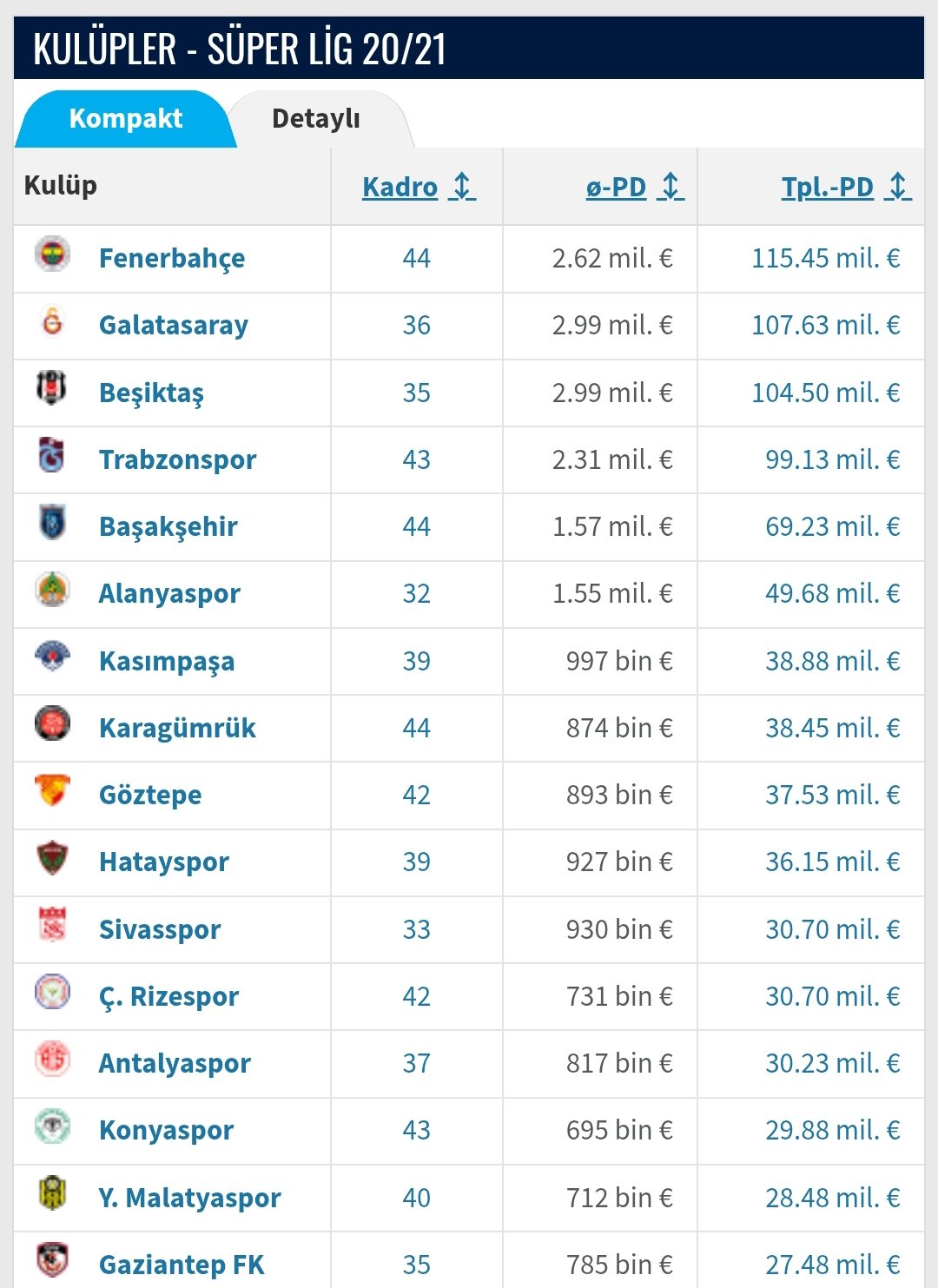Screen dimensions: 938x1288
Task: Click the Başakşehir club crest icon
Action: (x=52, y=523)
